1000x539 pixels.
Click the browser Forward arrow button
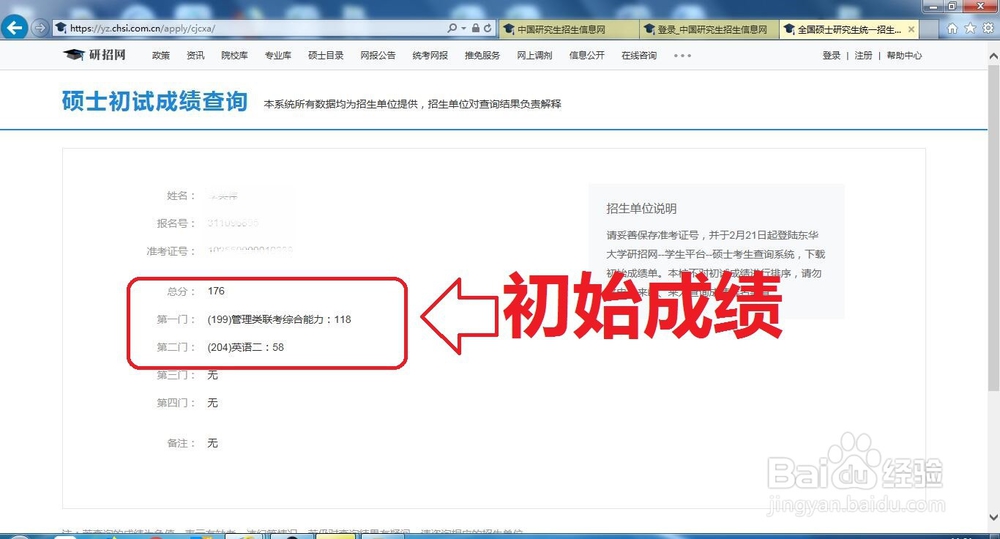[x=40, y=28]
